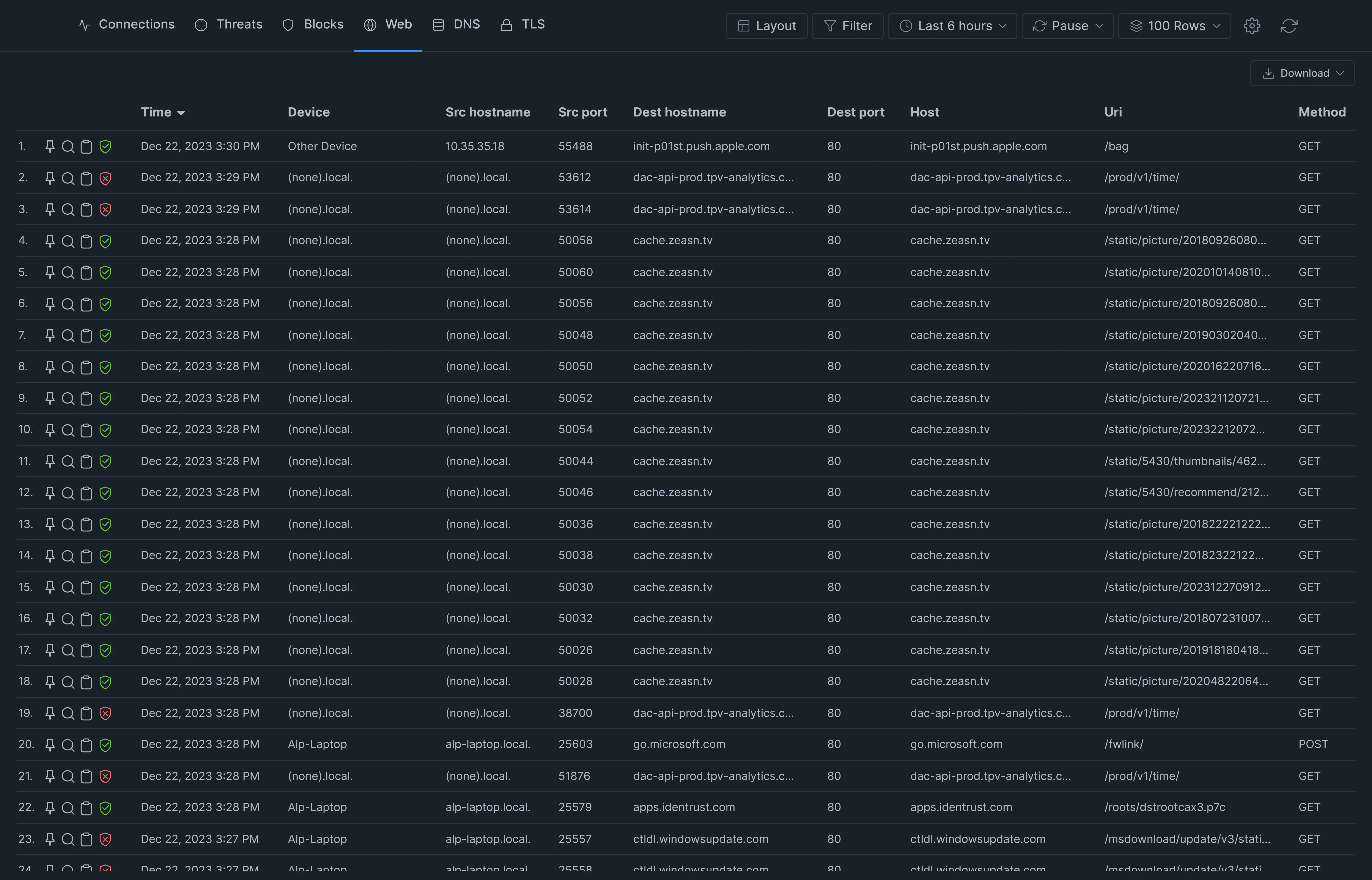Click the Layout button
This screenshot has width=1372, height=880.
click(x=766, y=26)
